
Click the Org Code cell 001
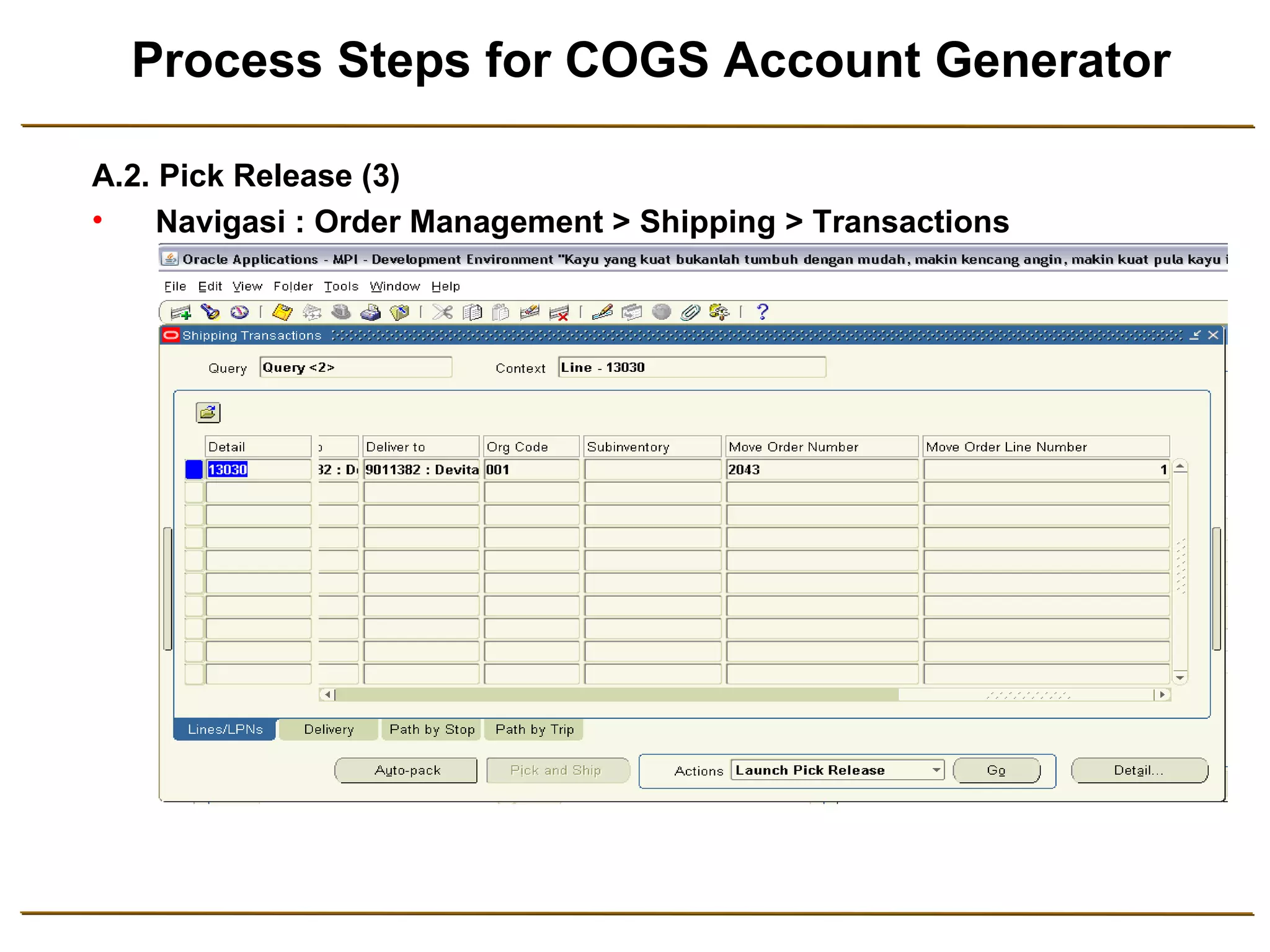click(531, 469)
